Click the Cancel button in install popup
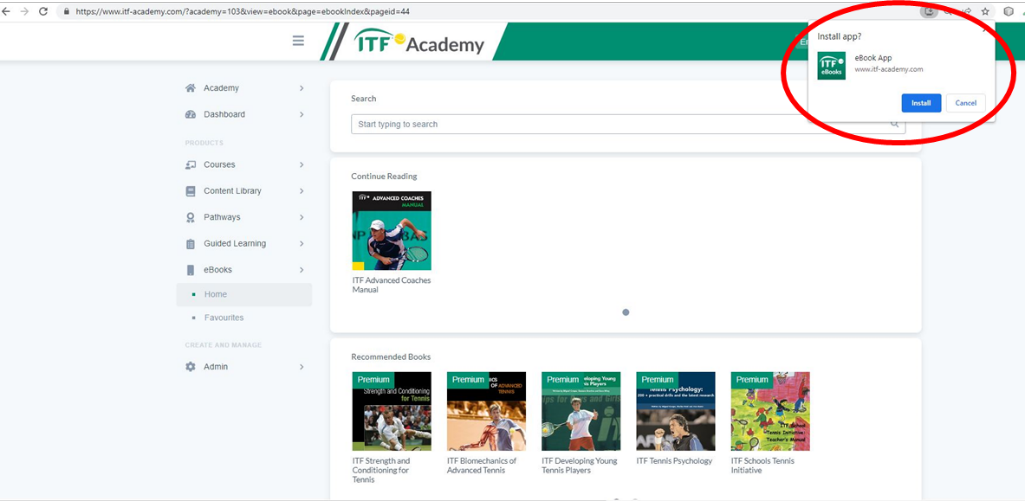The image size is (1025, 501). click(x=966, y=103)
